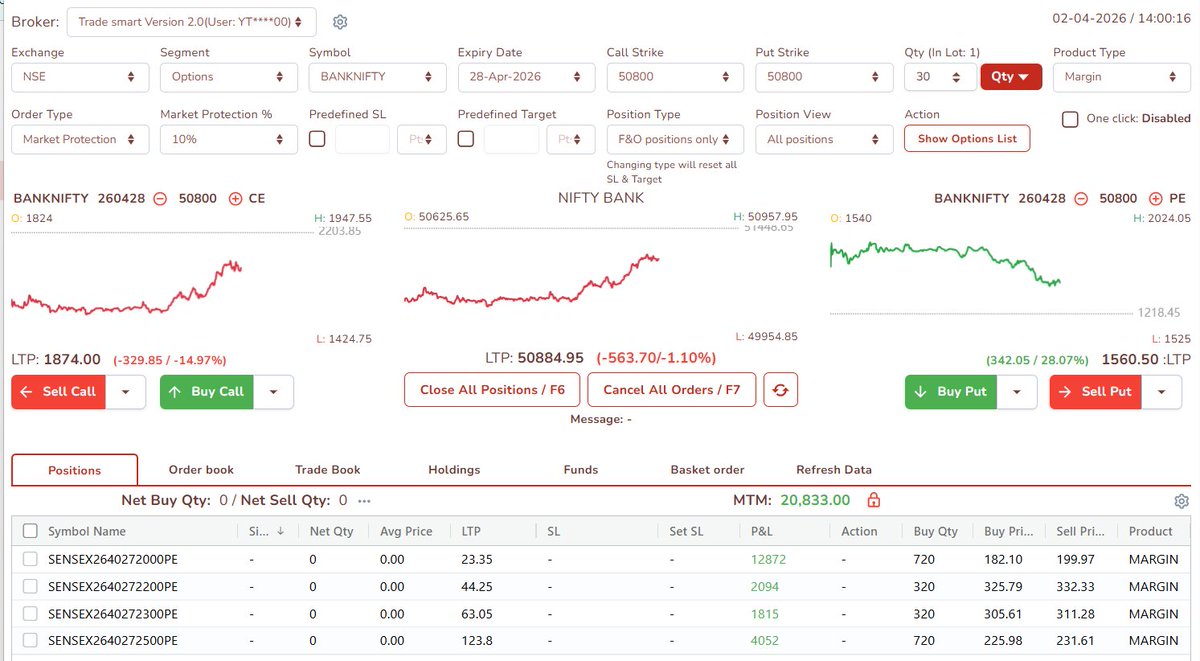1200x661 pixels.
Task: Increase put strike with plus icon
Action: pyautogui.click(x=1156, y=198)
